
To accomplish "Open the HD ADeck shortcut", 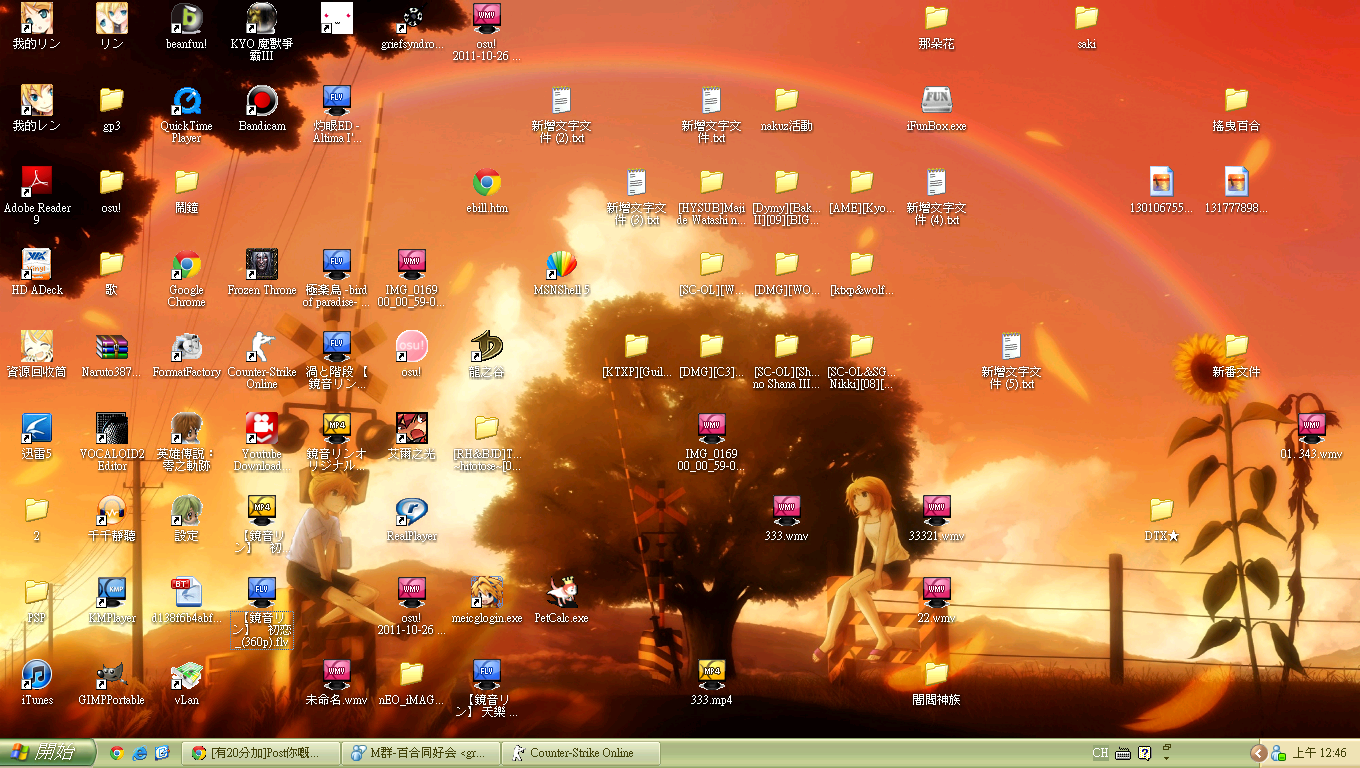I will pyautogui.click(x=37, y=264).
